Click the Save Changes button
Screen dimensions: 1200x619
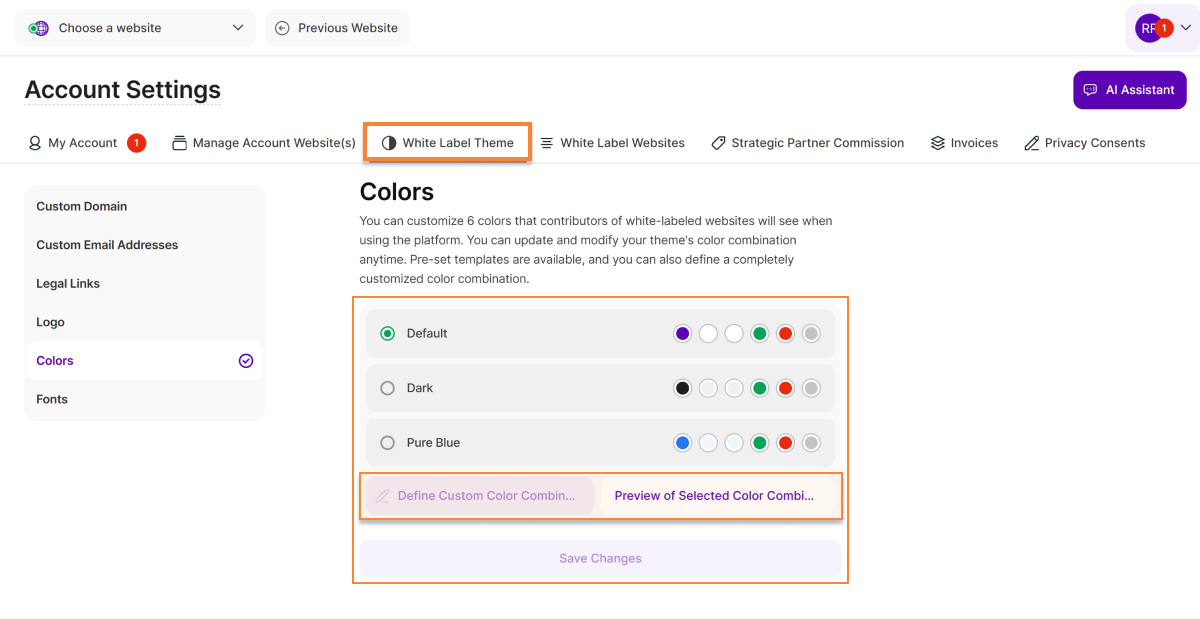coord(600,558)
